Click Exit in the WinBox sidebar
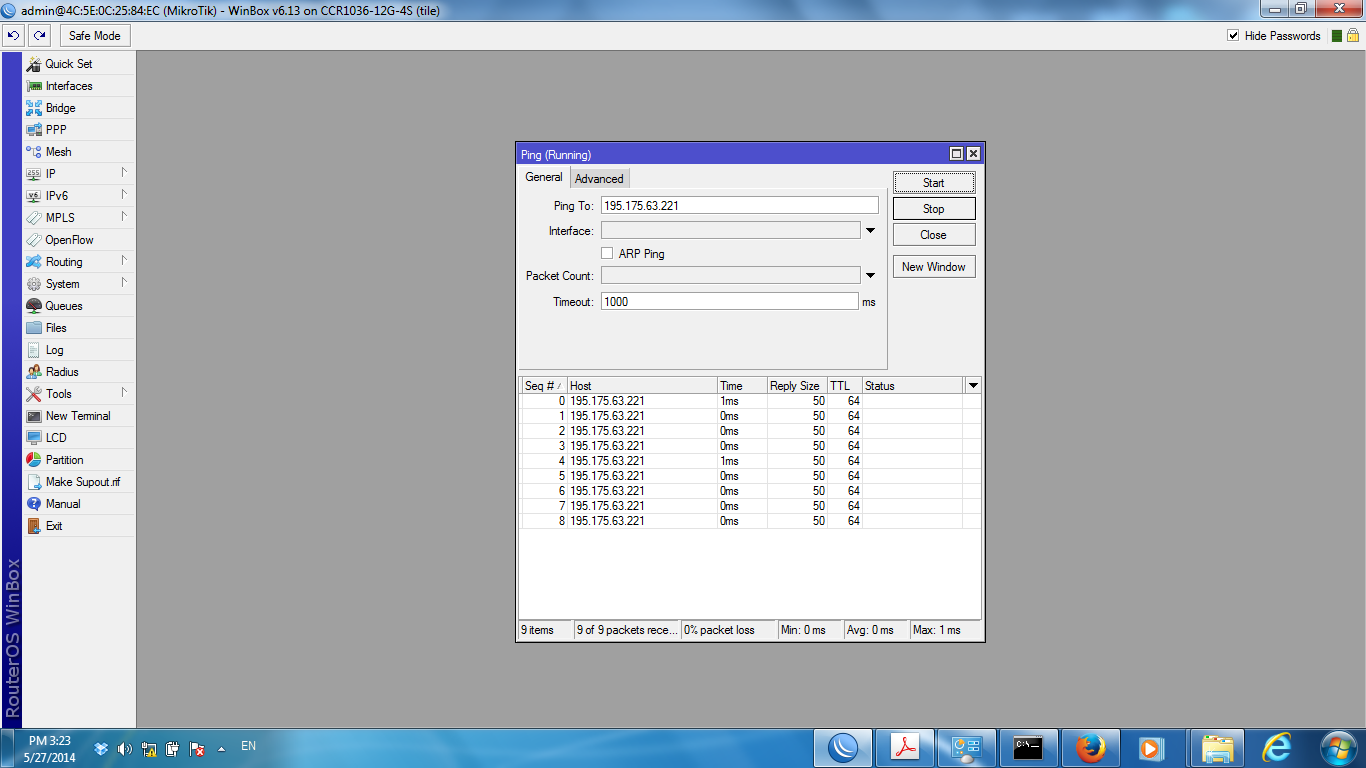The width and height of the screenshot is (1366, 768). click(x=78, y=526)
